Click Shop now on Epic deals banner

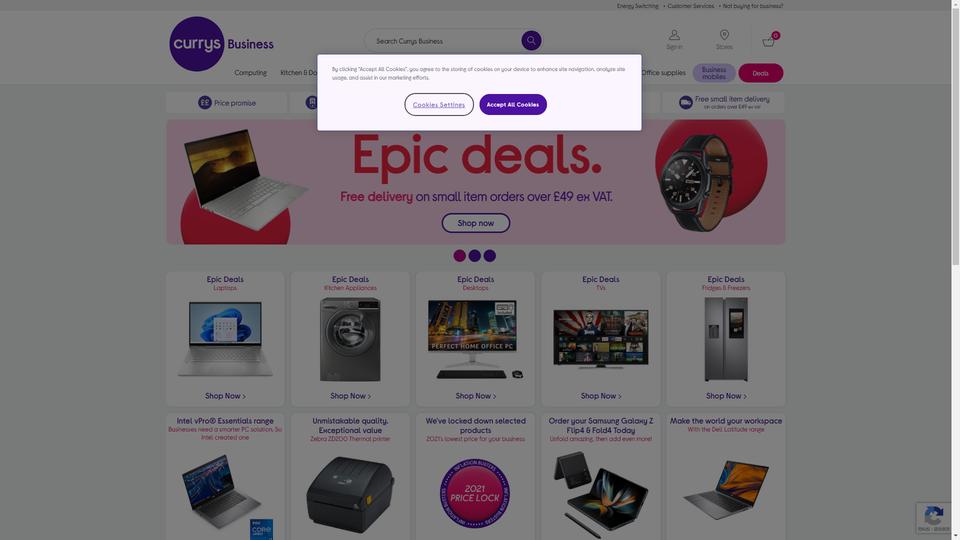point(475,223)
